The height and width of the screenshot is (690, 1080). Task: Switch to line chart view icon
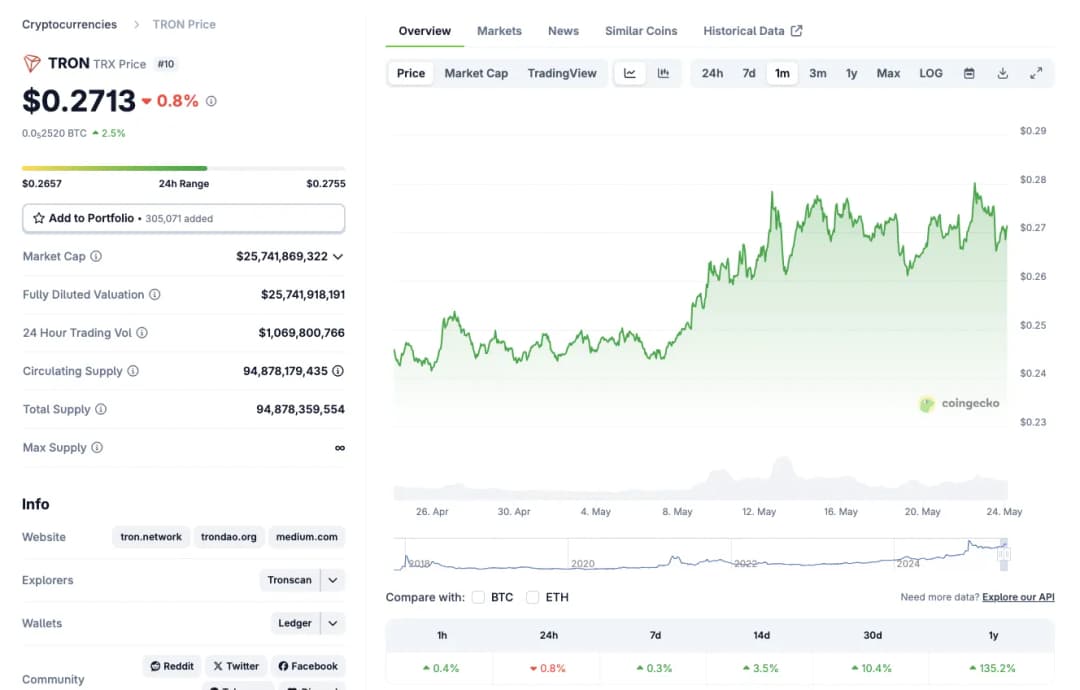coord(630,73)
